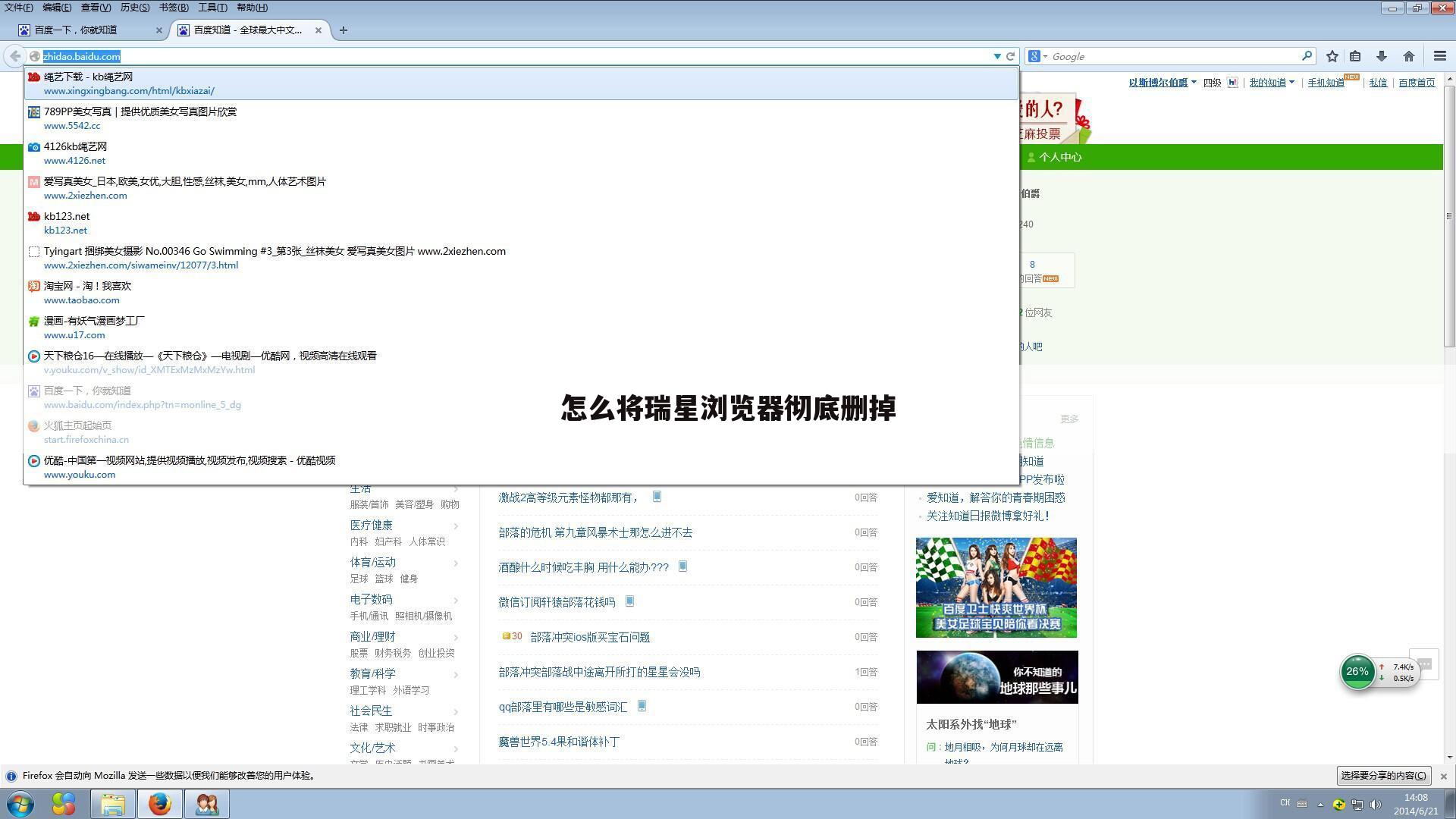
Task: Open the Firefox taskbar icon
Action: pyautogui.click(x=159, y=804)
